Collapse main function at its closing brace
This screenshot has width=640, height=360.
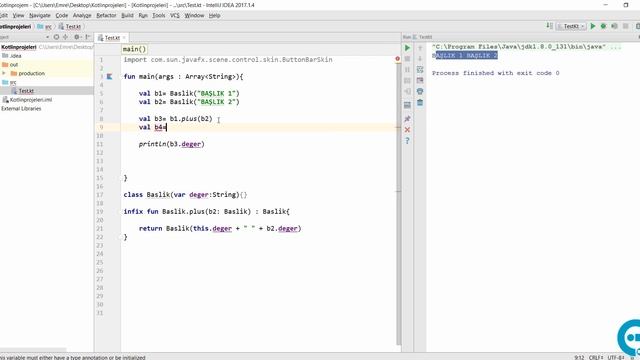[x=121, y=178]
